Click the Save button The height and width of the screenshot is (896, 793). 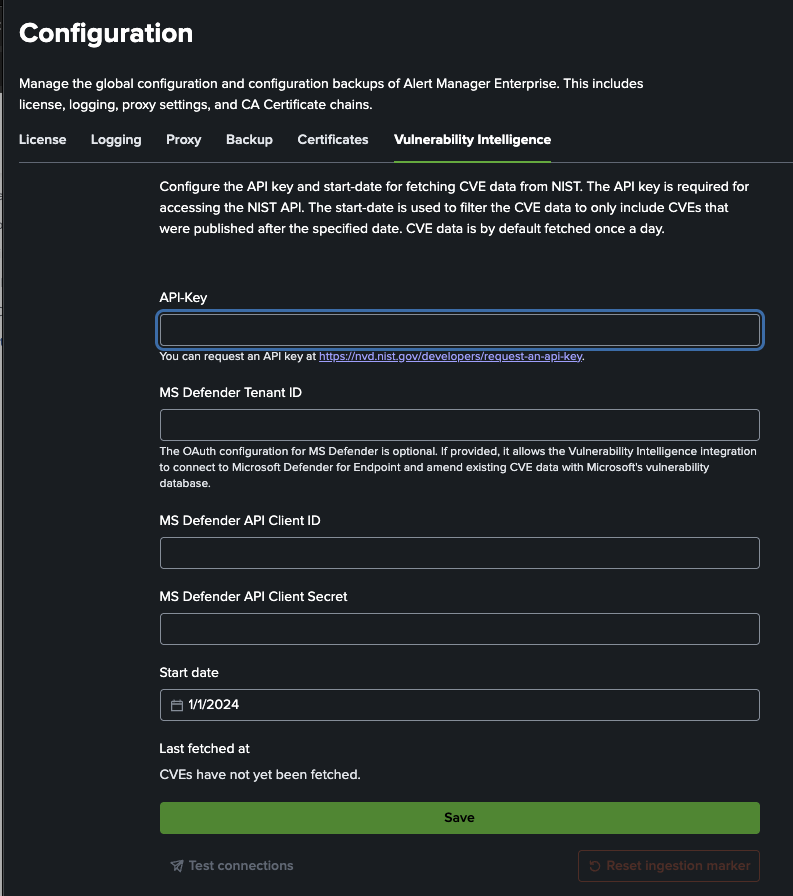(x=459, y=817)
